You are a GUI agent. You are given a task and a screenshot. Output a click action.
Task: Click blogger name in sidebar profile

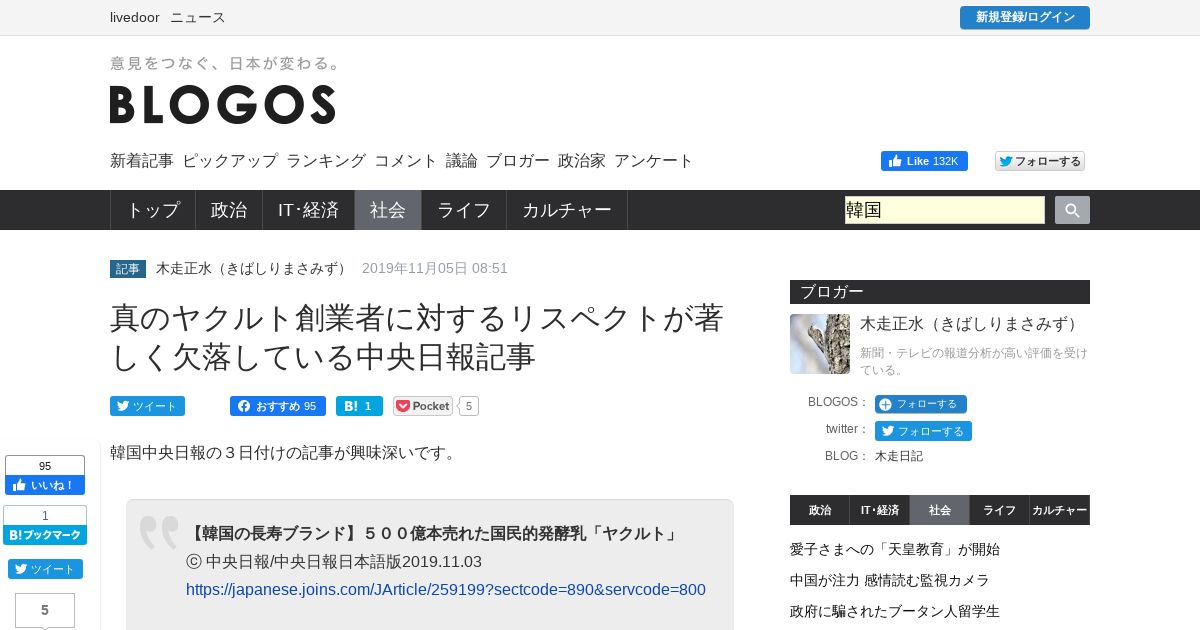(x=972, y=324)
